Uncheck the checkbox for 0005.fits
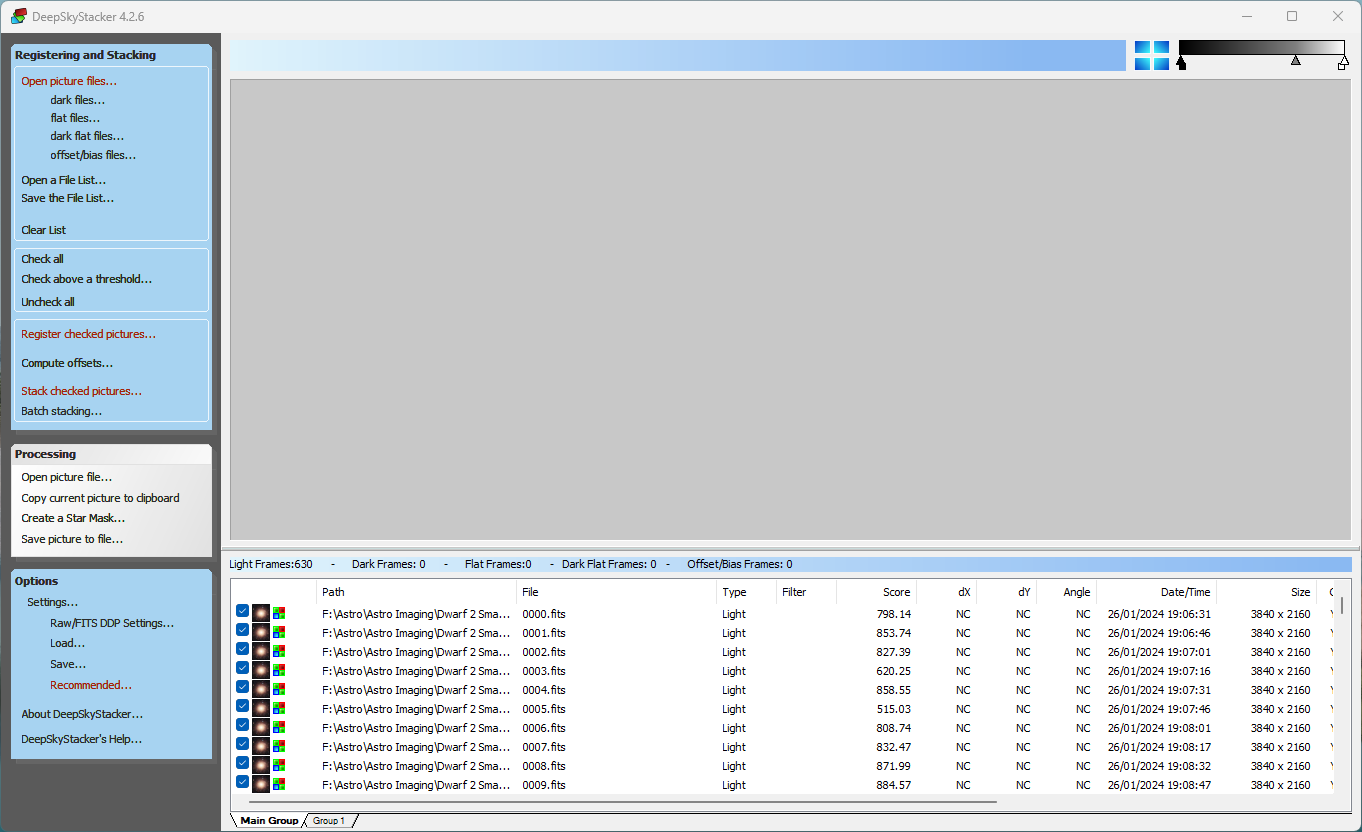 [x=242, y=706]
